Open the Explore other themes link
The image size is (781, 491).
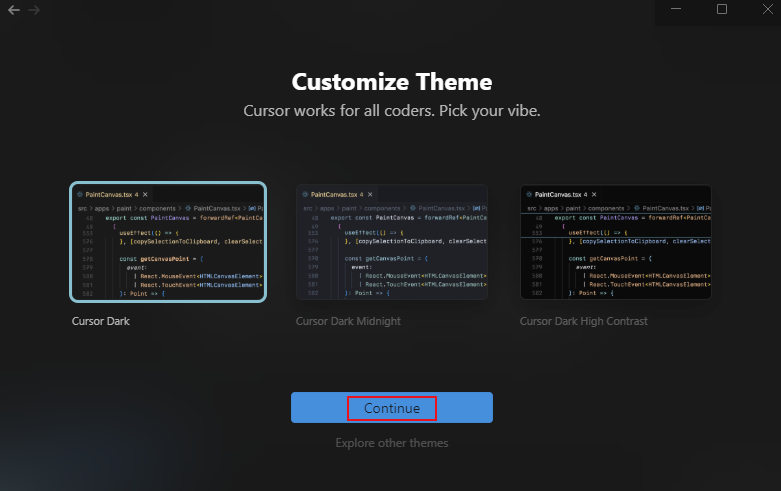(391, 443)
